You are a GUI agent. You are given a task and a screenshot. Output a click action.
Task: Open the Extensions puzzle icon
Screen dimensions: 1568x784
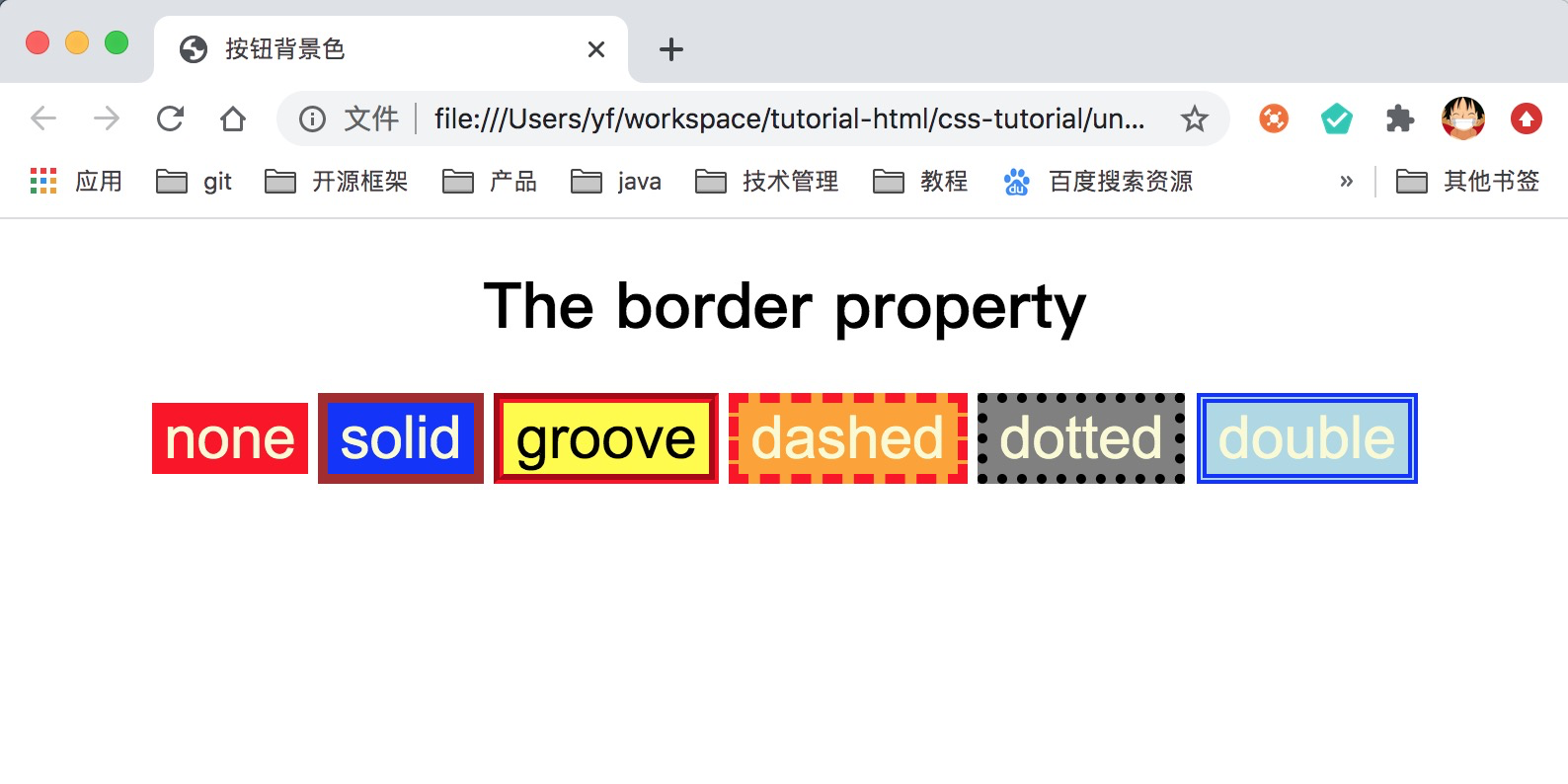1400,119
